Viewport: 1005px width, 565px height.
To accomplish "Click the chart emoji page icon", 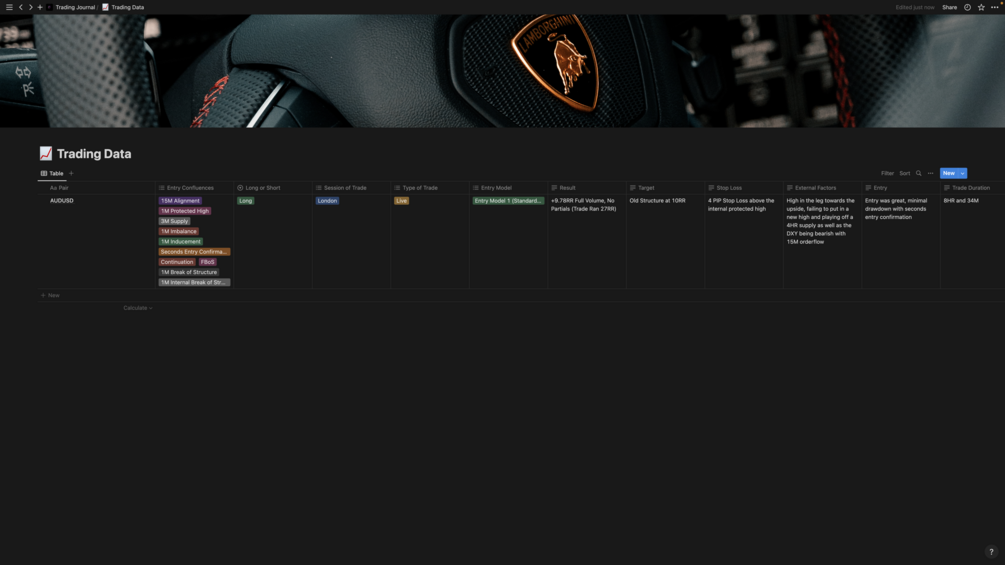I will coord(46,153).
